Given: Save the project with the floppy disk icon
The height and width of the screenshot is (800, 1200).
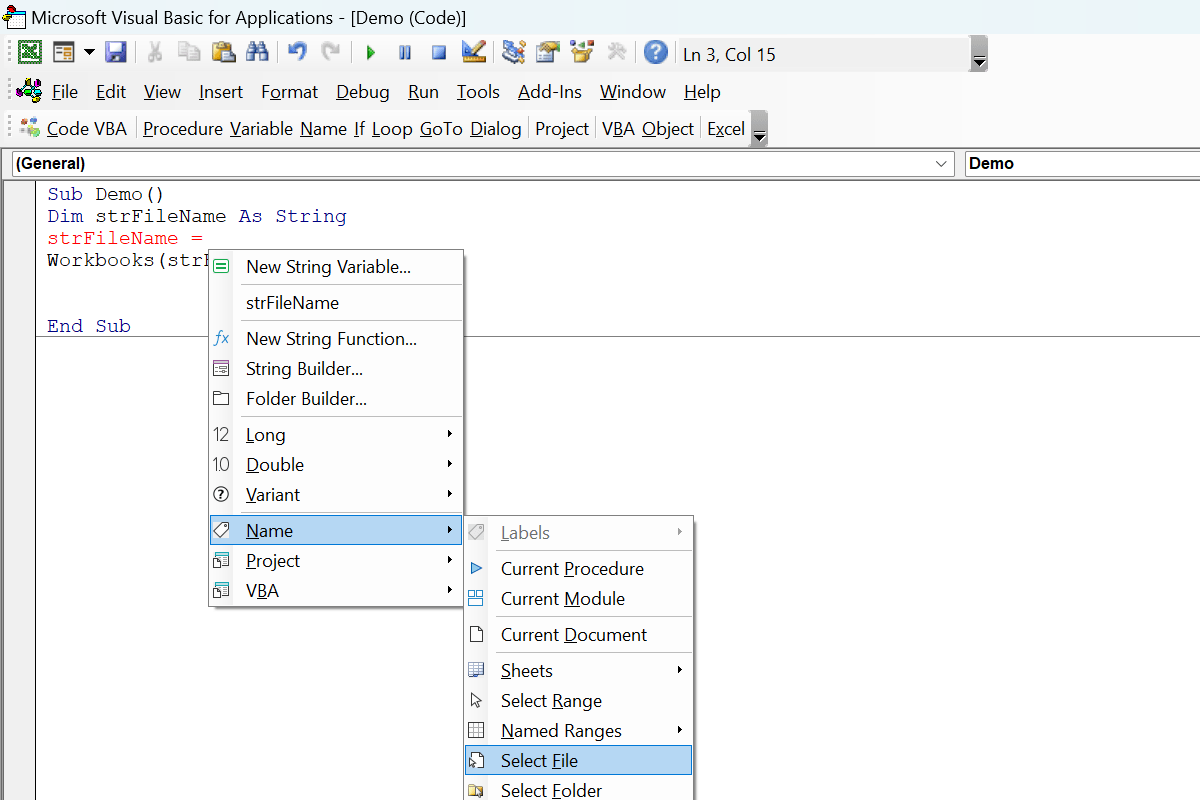Looking at the screenshot, I should tap(116, 53).
